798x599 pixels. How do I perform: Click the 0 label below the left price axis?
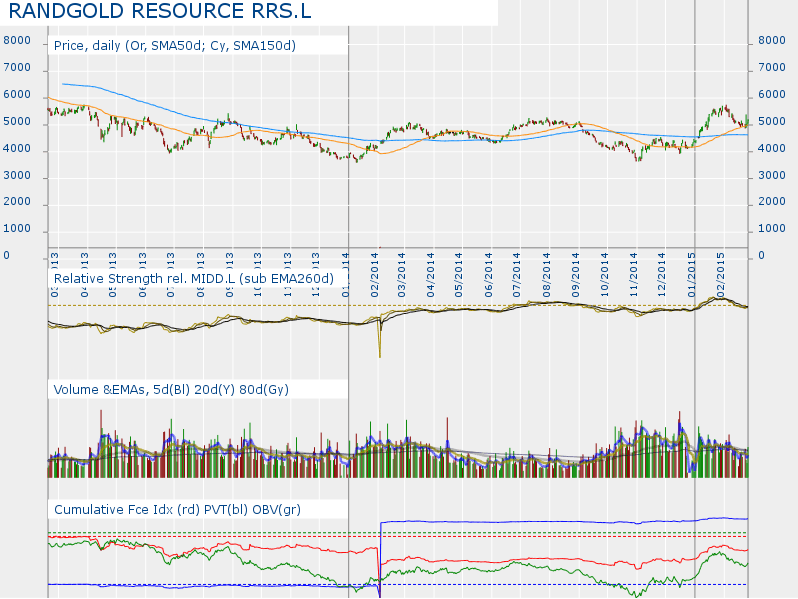6,256
